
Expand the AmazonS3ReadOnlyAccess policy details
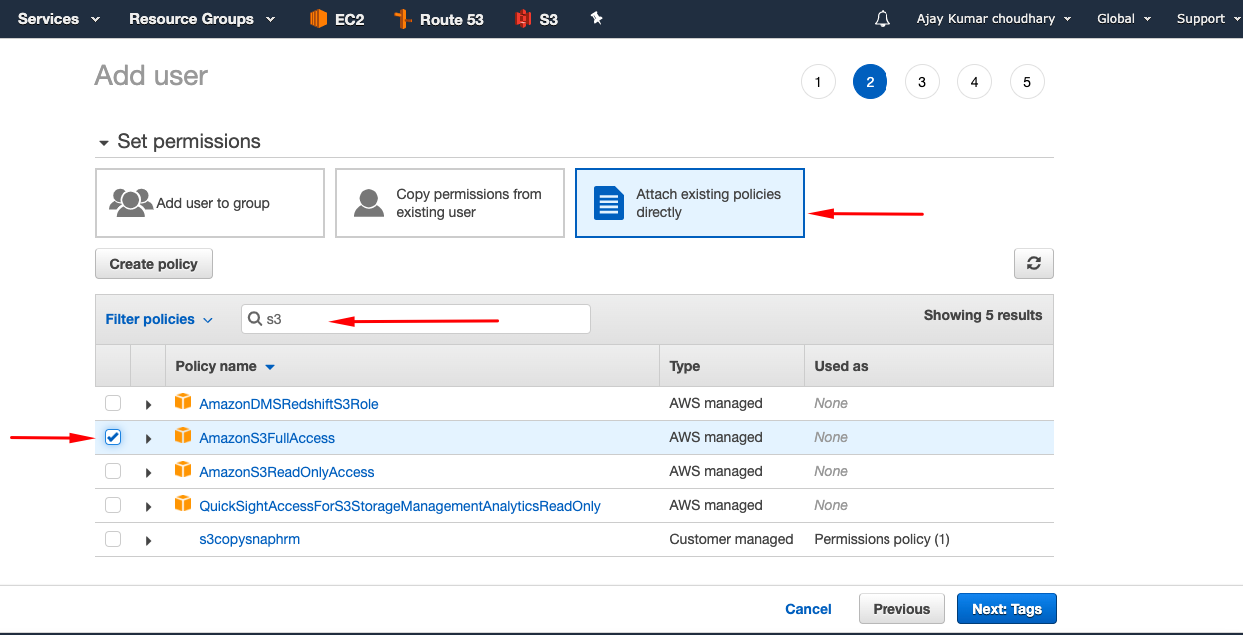[148, 473]
